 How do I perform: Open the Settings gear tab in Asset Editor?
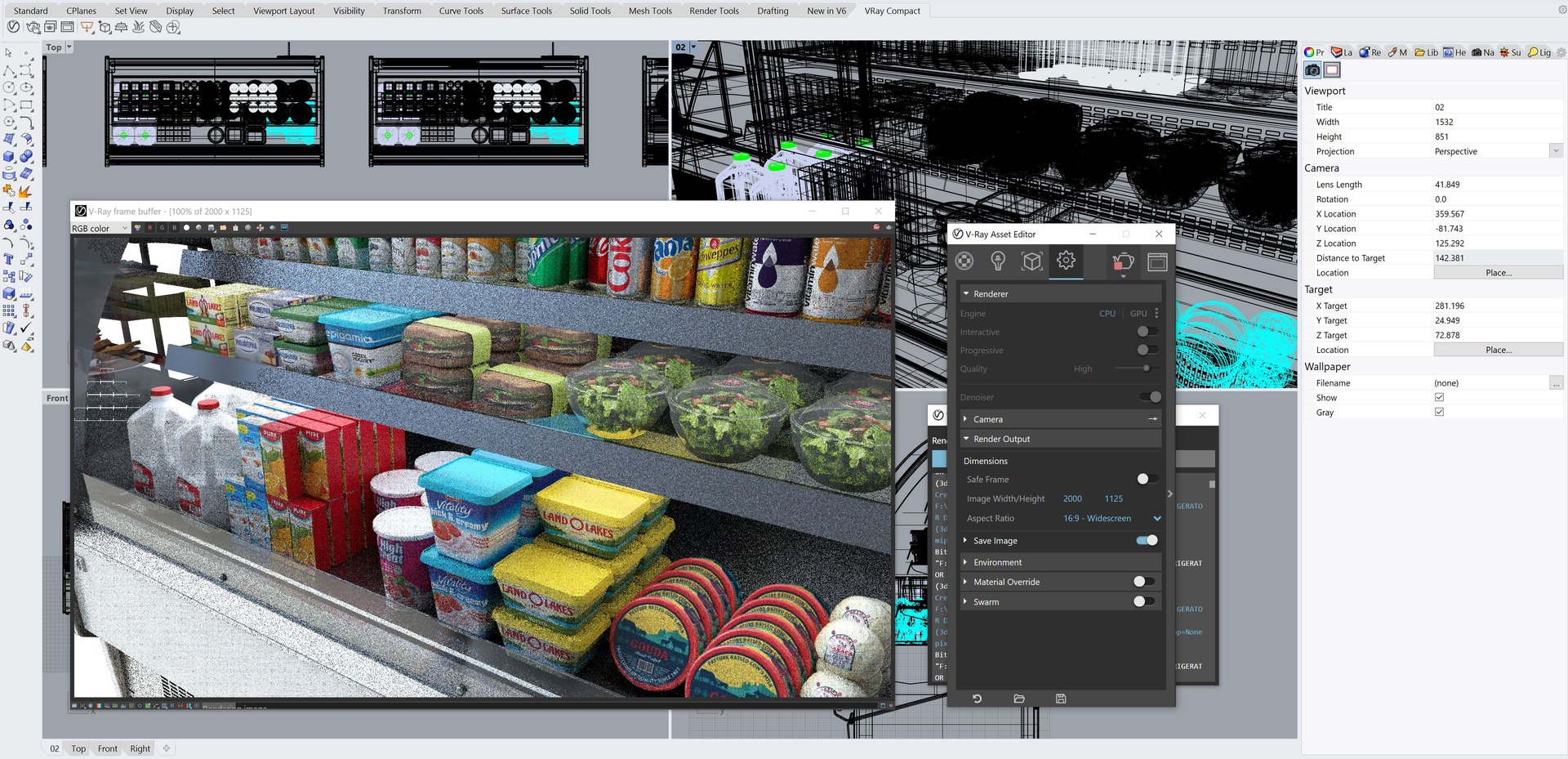click(x=1066, y=261)
